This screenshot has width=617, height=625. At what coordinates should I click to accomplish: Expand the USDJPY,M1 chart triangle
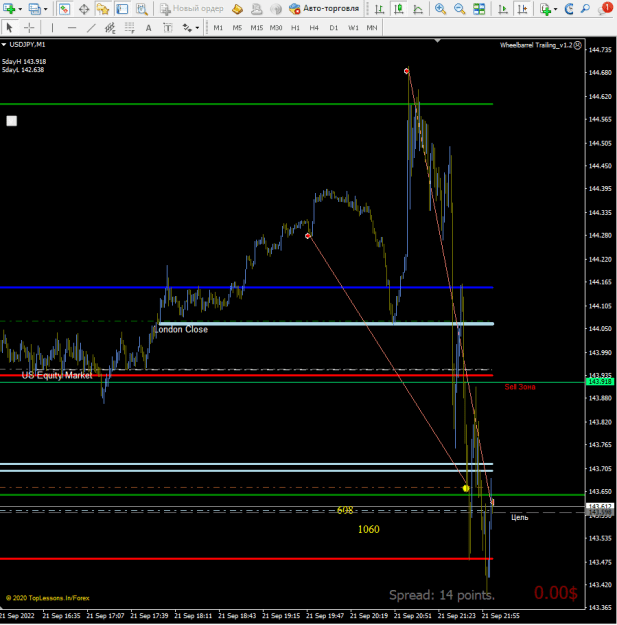pyautogui.click(x=4, y=45)
